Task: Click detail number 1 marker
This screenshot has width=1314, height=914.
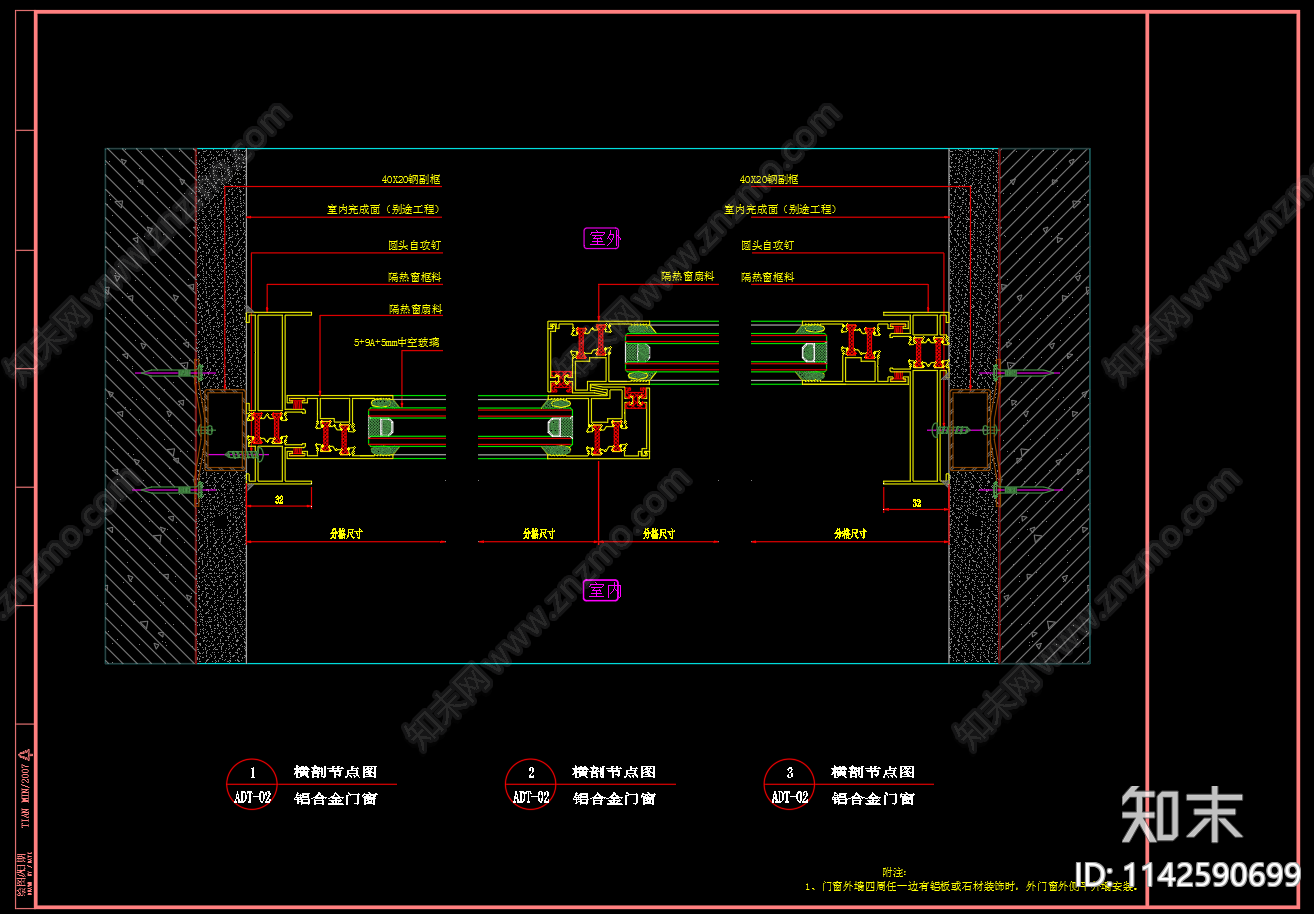Action: [252, 772]
